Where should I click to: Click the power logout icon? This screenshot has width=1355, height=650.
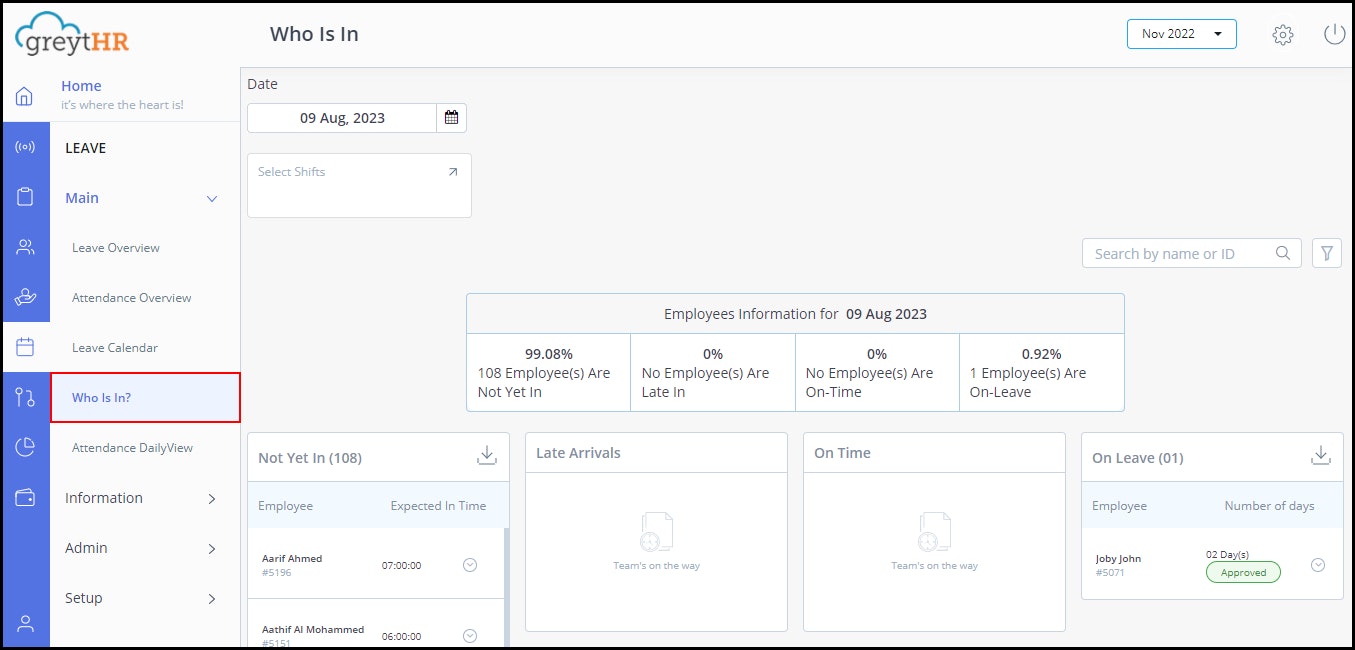1334,34
